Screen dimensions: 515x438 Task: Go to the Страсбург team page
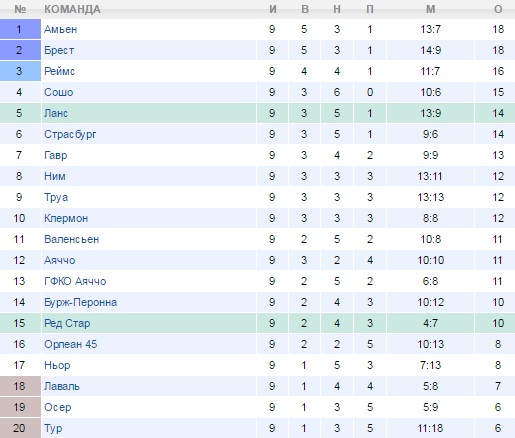click(x=70, y=134)
